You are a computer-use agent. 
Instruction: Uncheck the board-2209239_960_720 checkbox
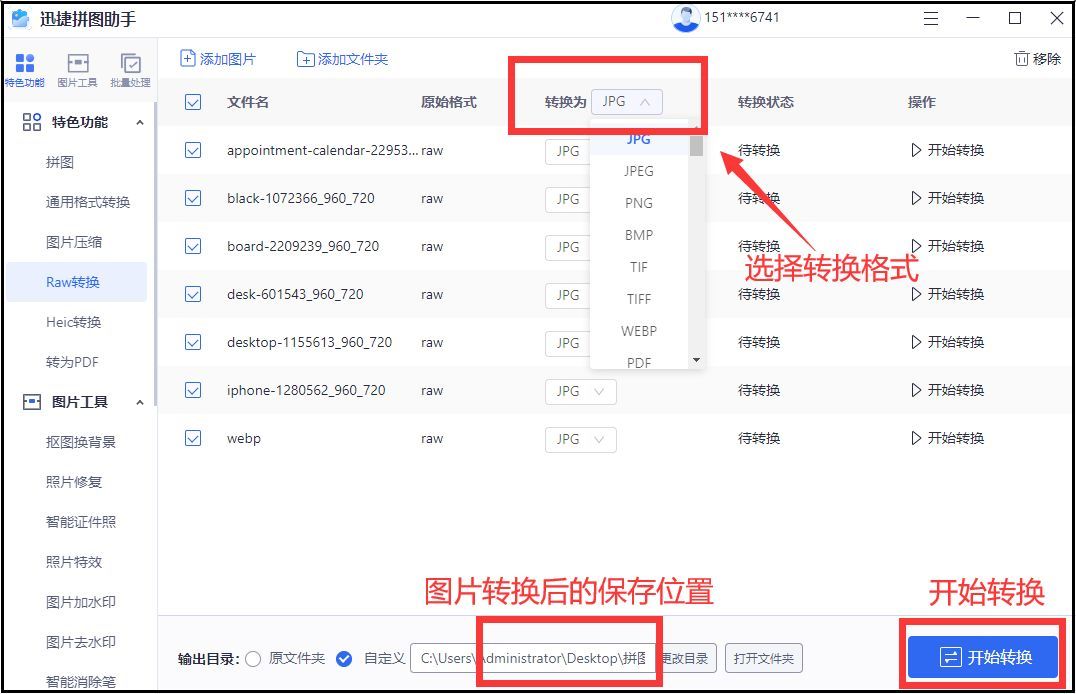(193, 246)
